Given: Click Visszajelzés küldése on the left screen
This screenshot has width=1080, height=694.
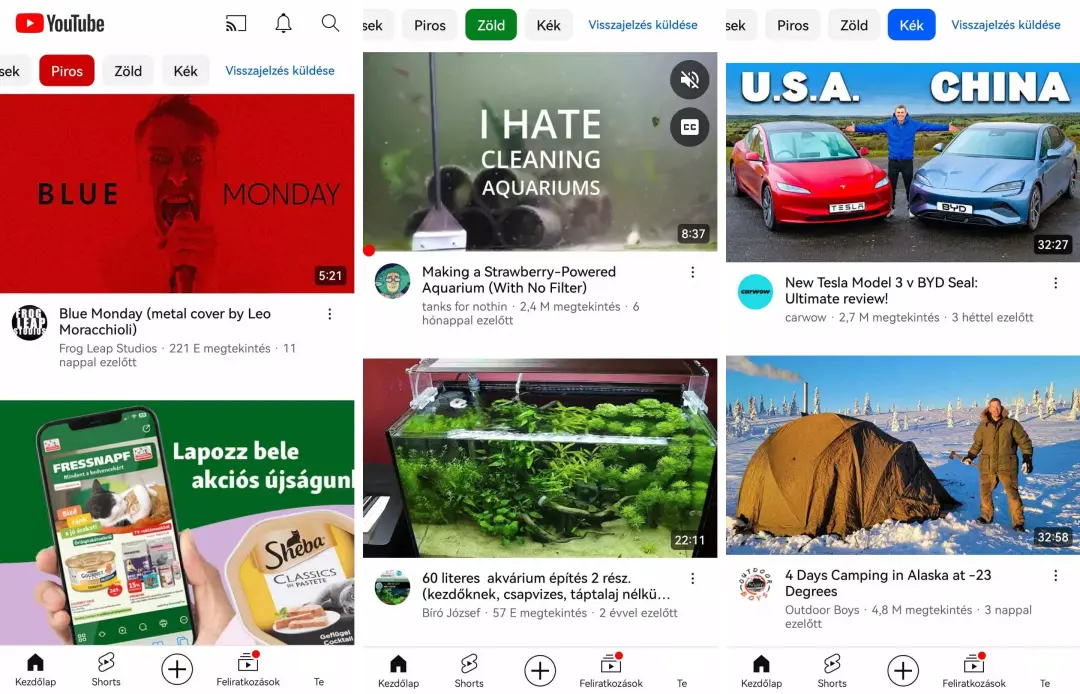Looking at the screenshot, I should pos(280,70).
